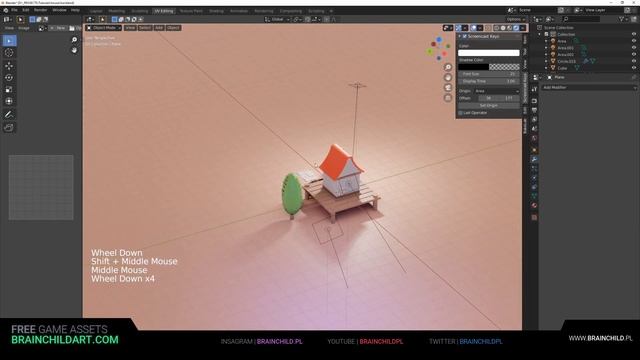This screenshot has width=640, height=360.
Task: Select the Scale tool in left toolbar
Action: [9, 89]
